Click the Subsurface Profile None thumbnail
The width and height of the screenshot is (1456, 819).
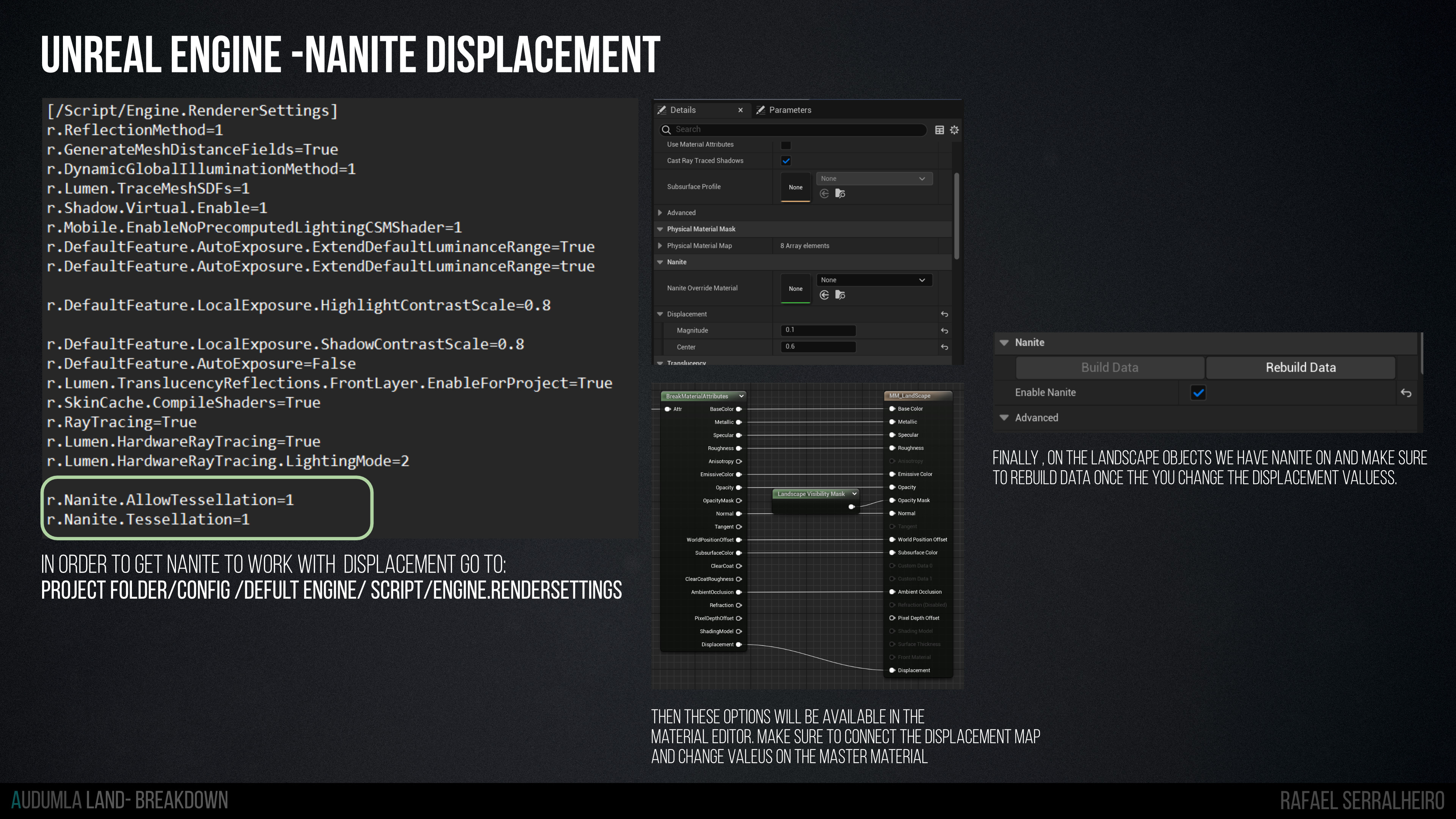click(x=795, y=188)
